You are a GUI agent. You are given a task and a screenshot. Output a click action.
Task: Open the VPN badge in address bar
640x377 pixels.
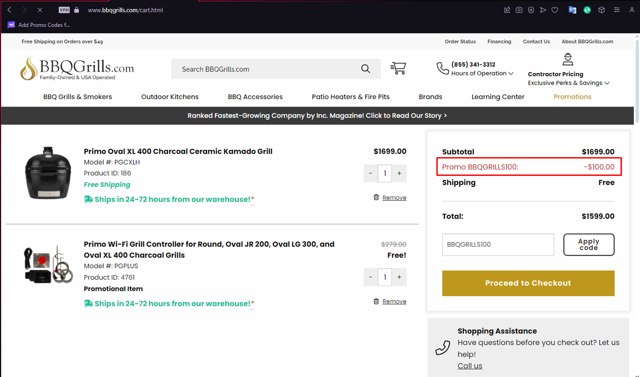[x=64, y=10]
